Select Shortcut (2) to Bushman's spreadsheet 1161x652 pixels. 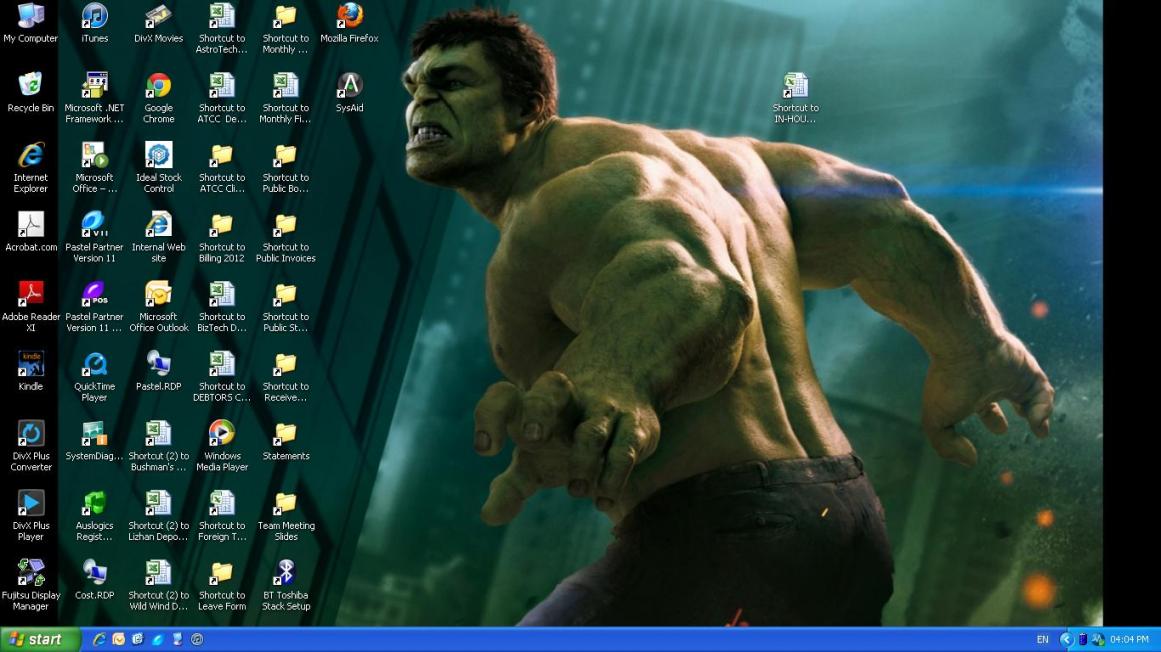(158, 433)
